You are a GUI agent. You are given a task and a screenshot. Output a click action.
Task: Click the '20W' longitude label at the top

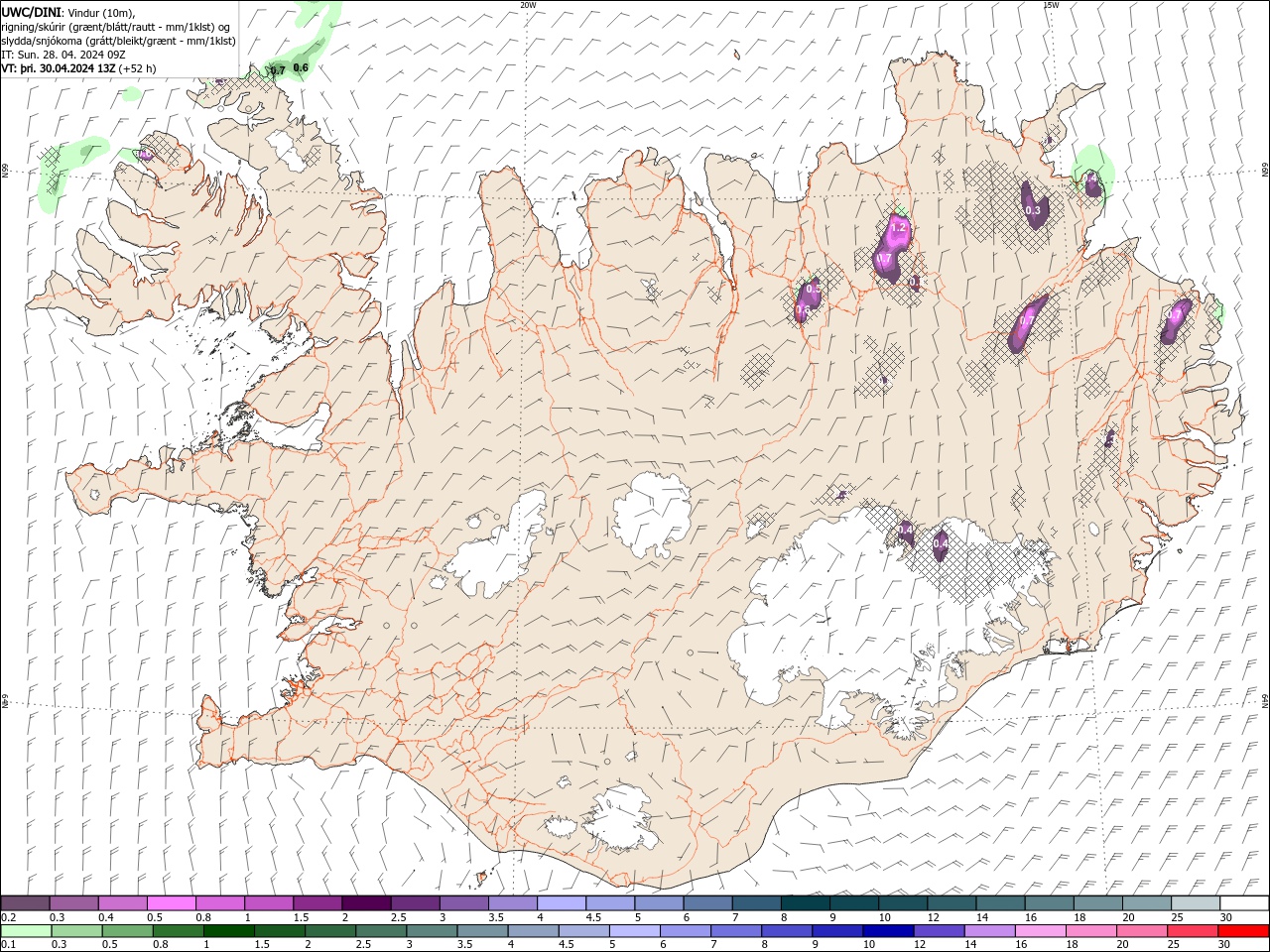pyautogui.click(x=528, y=5)
